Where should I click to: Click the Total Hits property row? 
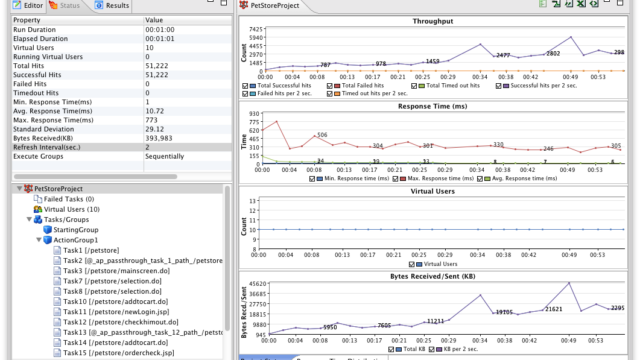(122, 66)
